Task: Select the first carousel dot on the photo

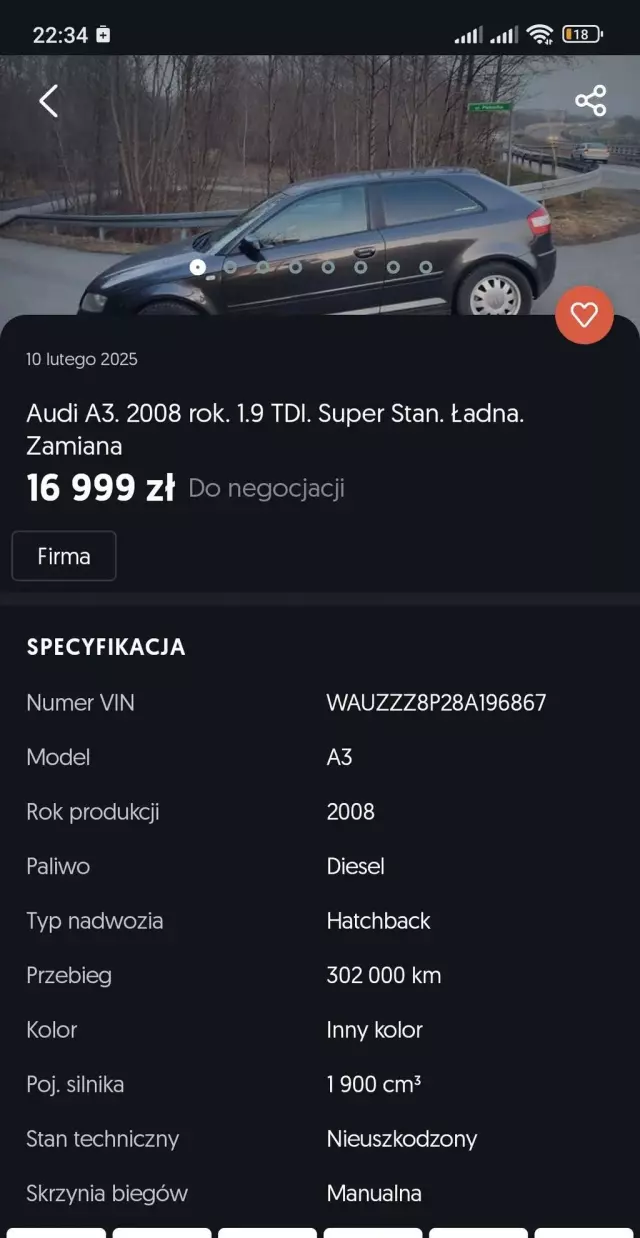Action: click(198, 267)
